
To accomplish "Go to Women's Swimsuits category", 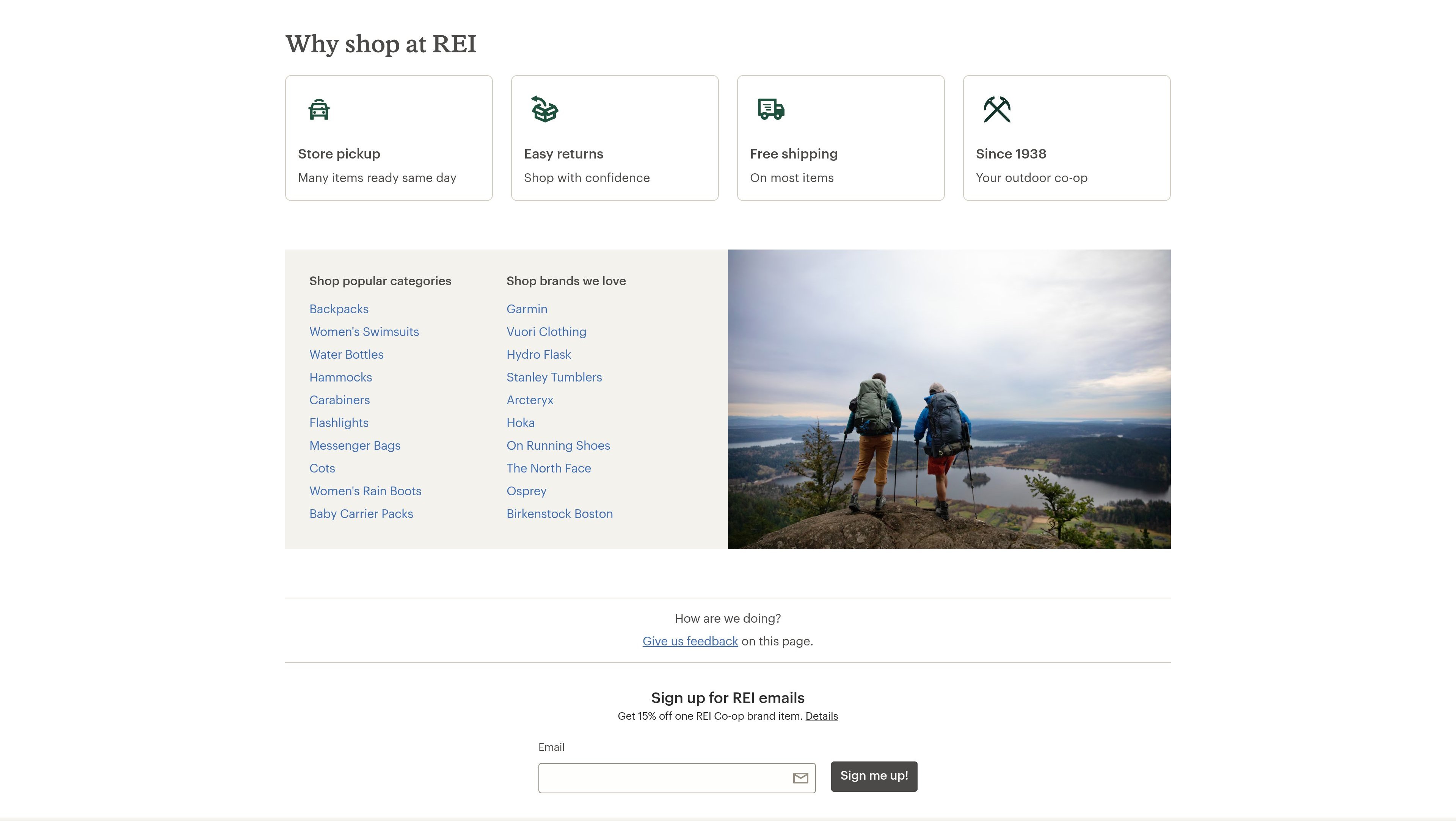I will point(364,332).
